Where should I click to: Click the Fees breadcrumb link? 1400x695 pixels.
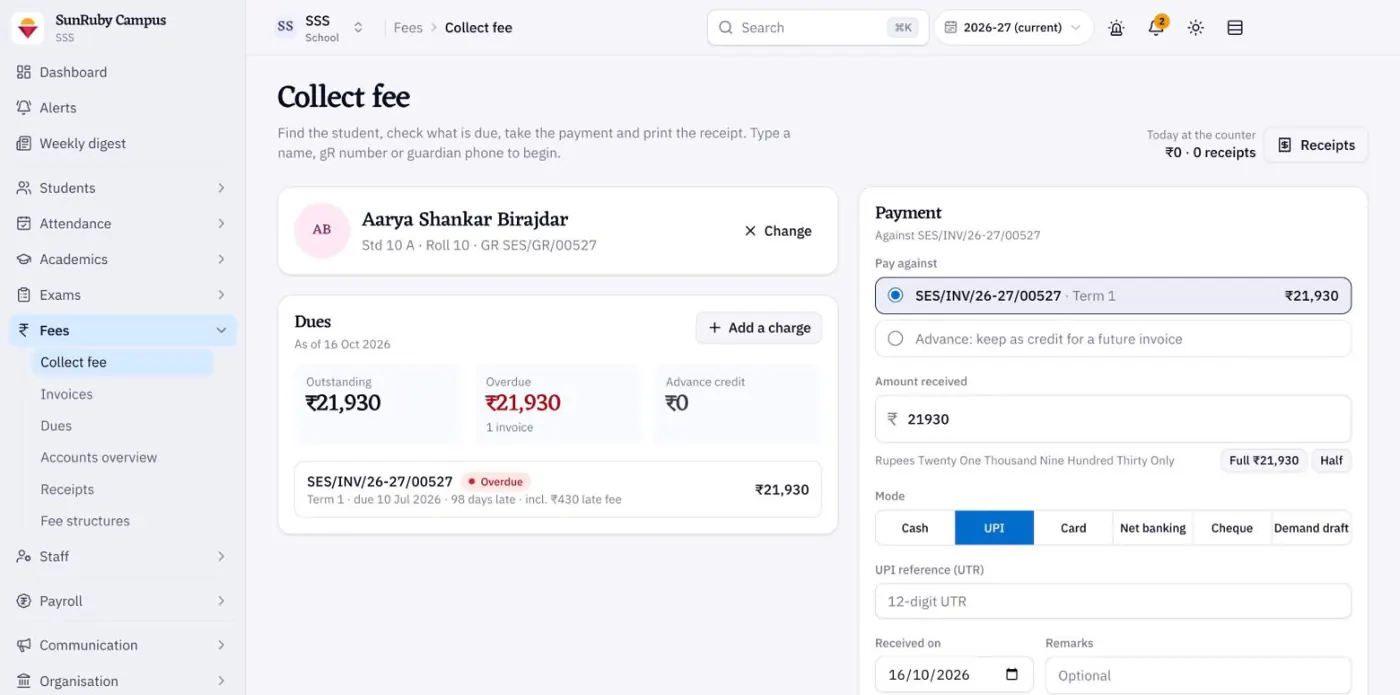408,28
